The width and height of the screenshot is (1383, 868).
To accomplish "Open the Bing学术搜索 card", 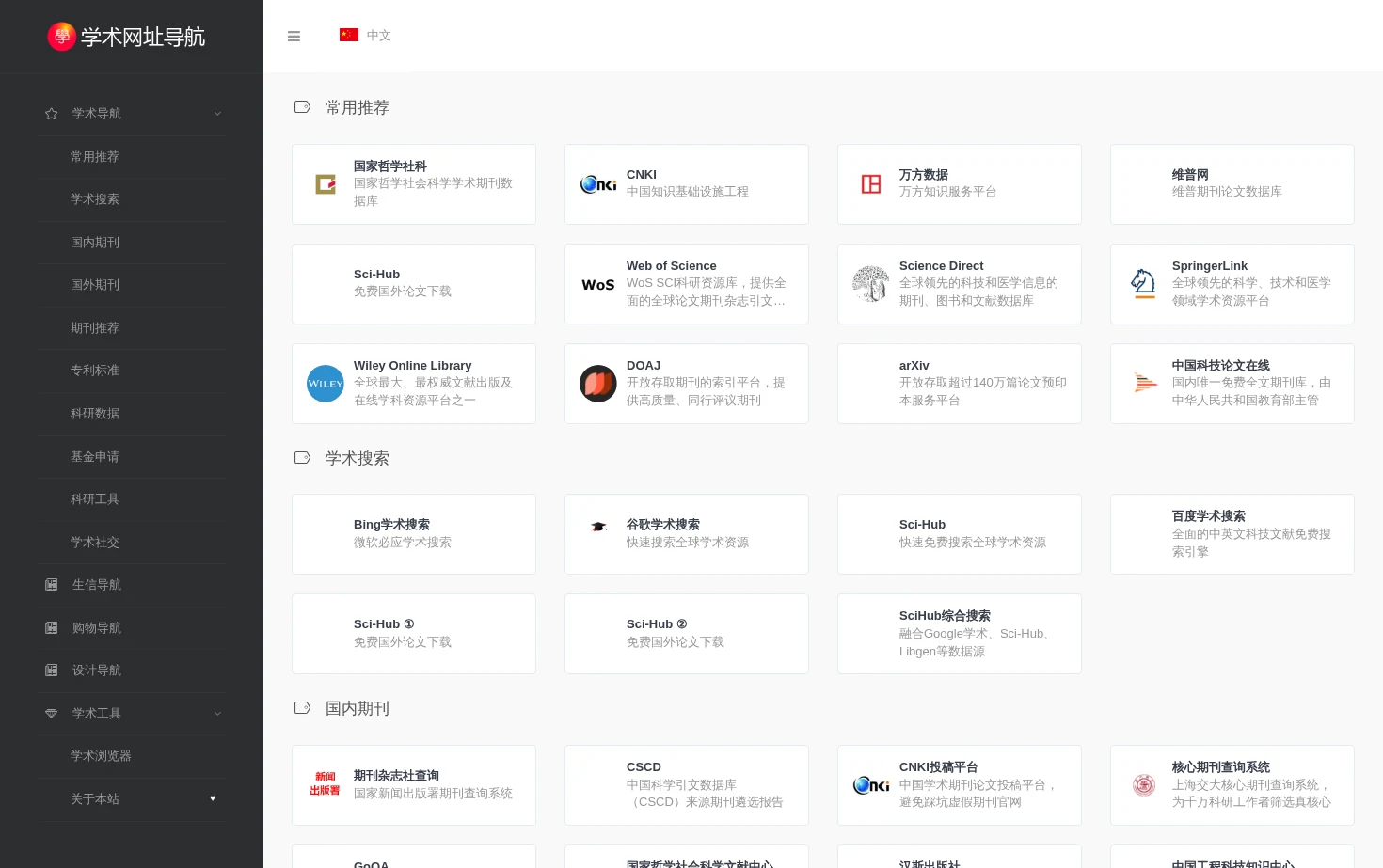I will (x=414, y=534).
